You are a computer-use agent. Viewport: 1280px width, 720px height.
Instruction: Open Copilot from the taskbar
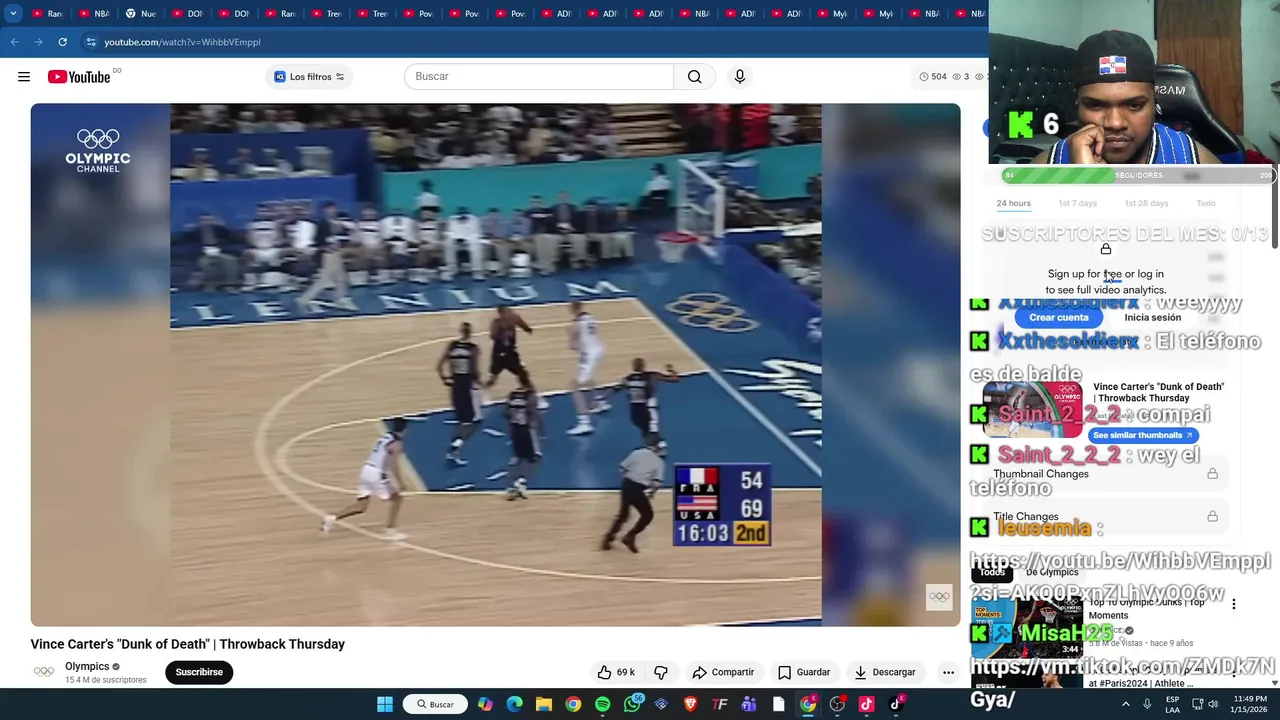tap(485, 704)
